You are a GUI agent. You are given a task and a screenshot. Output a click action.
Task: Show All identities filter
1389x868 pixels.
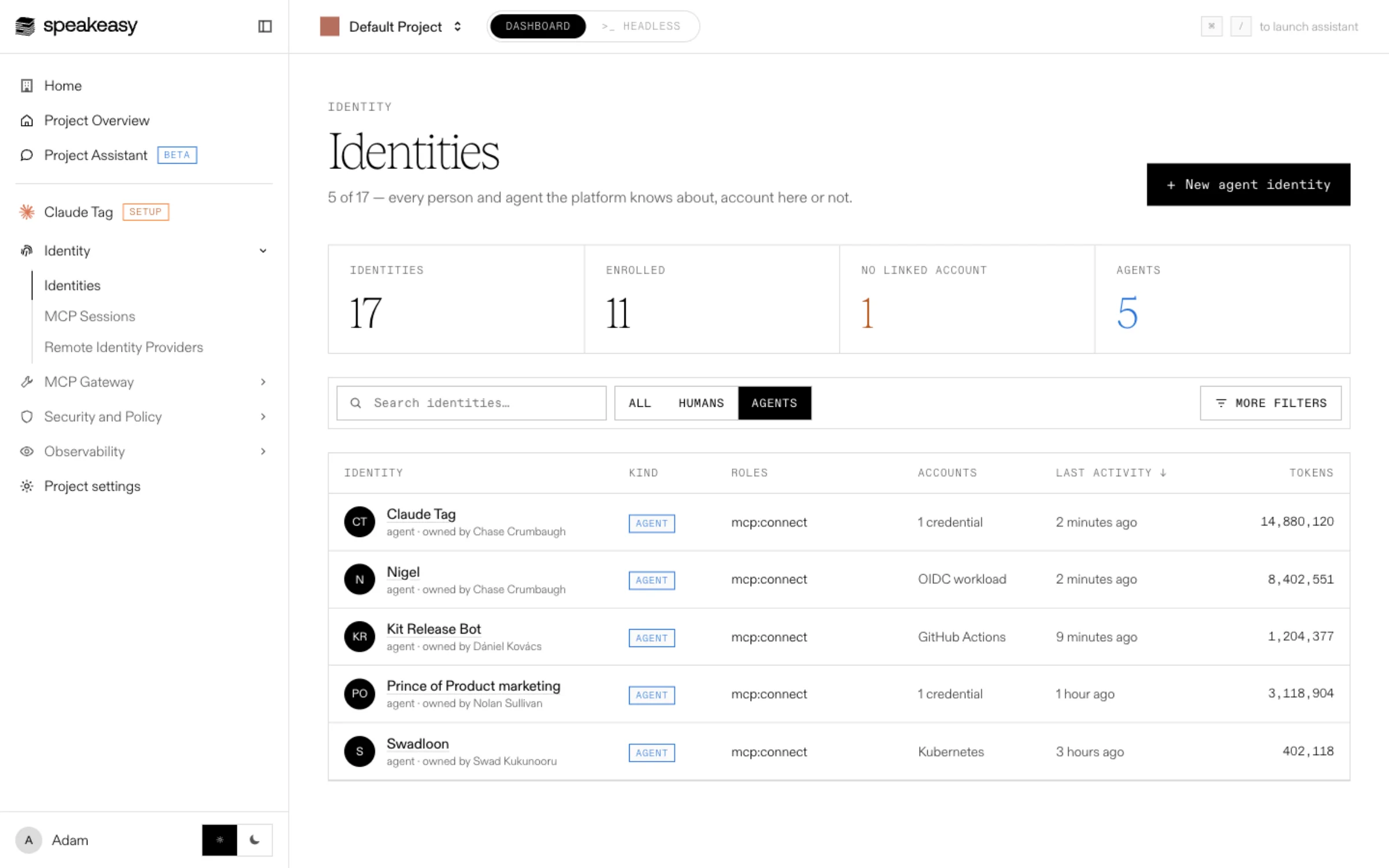click(640, 403)
